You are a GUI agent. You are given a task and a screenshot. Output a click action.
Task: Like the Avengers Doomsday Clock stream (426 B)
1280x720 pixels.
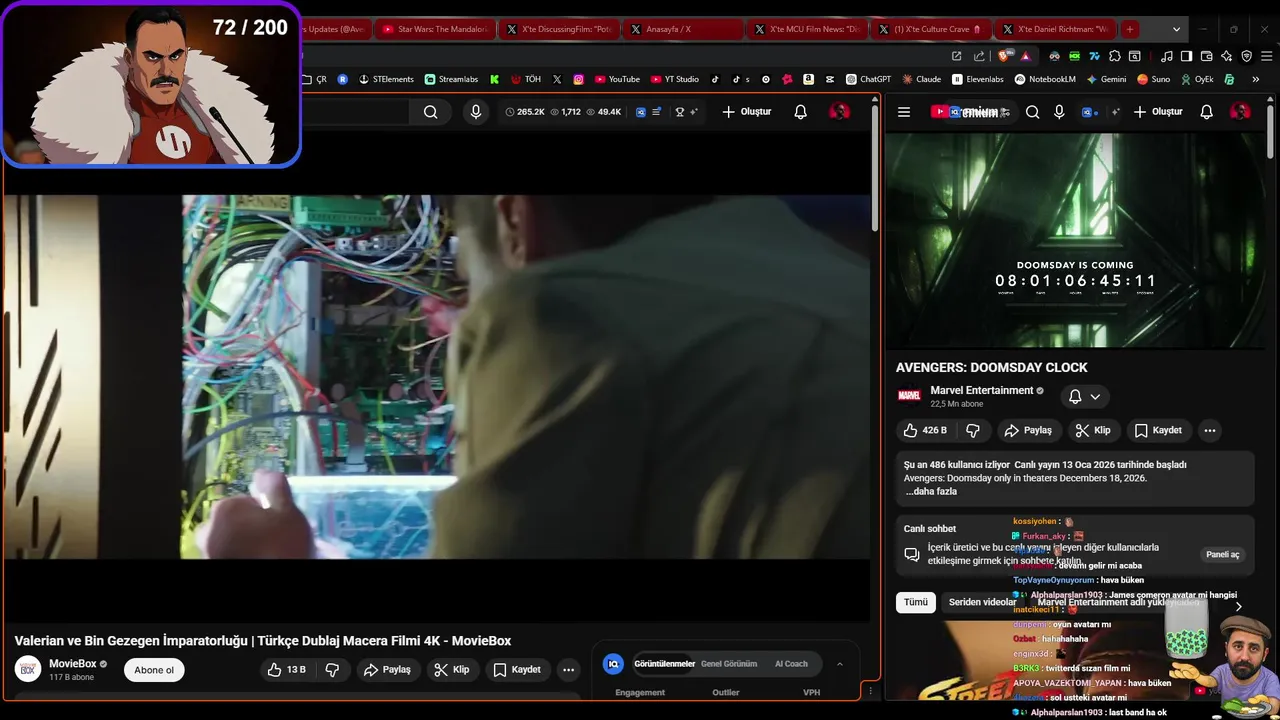click(x=925, y=430)
